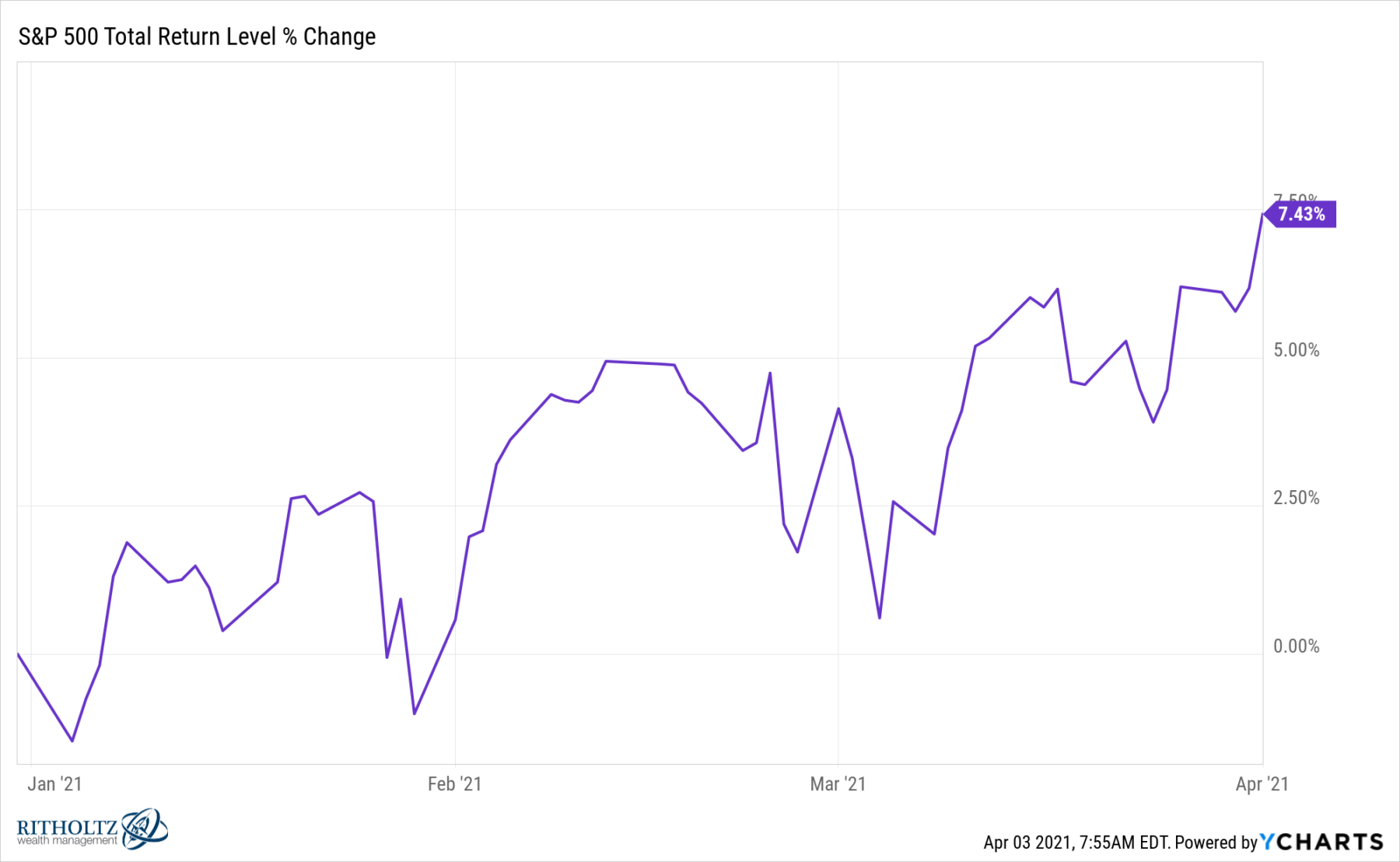
Task: Open the S&P 500 Total Return chart title
Action: (x=197, y=37)
